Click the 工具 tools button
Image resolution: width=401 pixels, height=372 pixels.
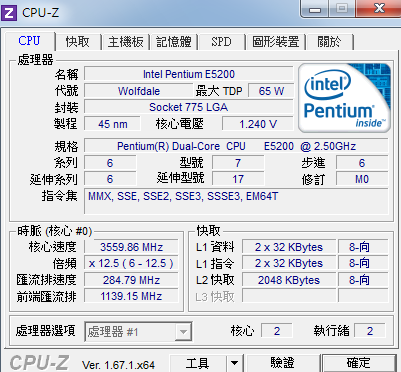[x=198, y=363]
